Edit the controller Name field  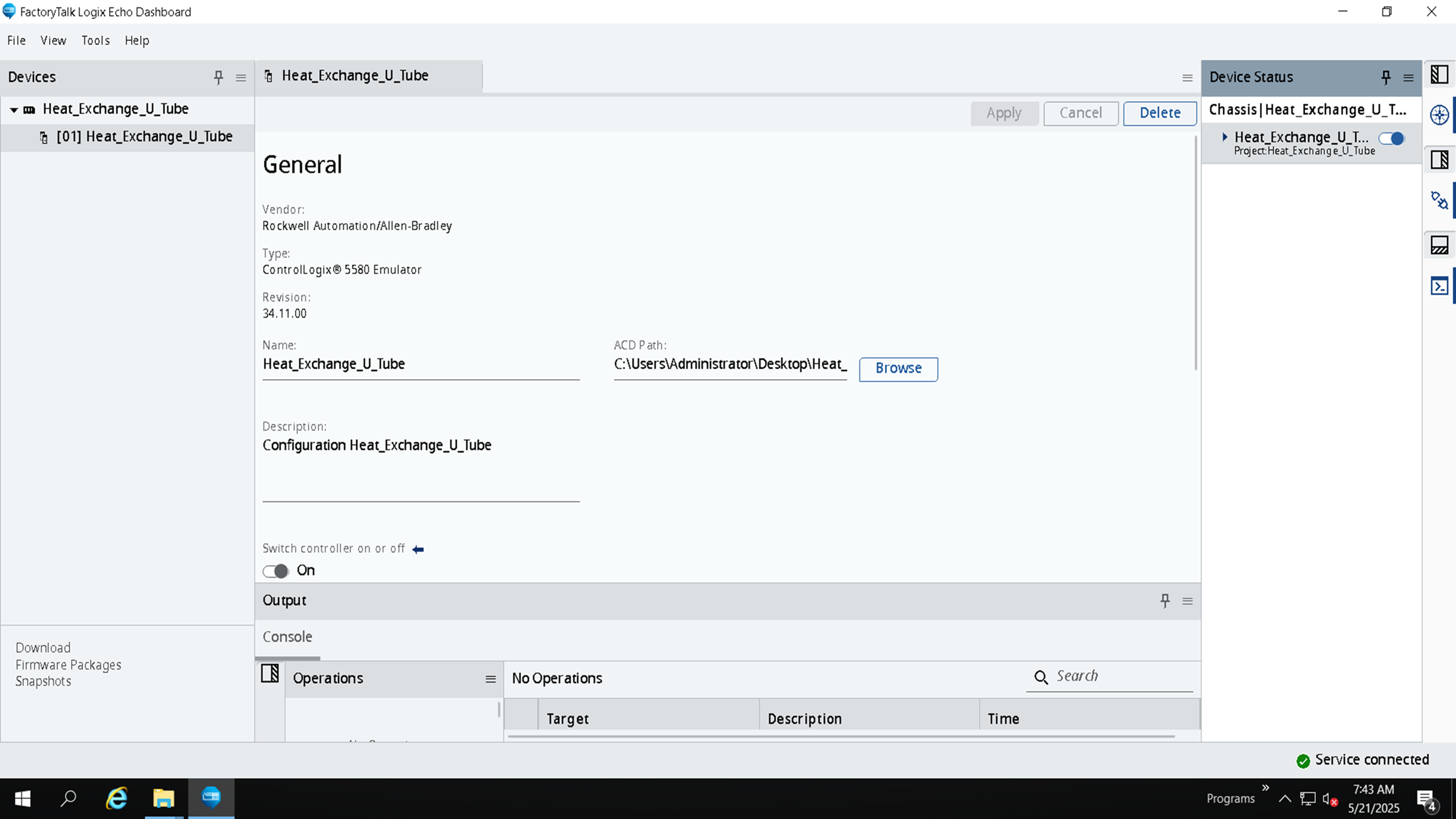(421, 365)
